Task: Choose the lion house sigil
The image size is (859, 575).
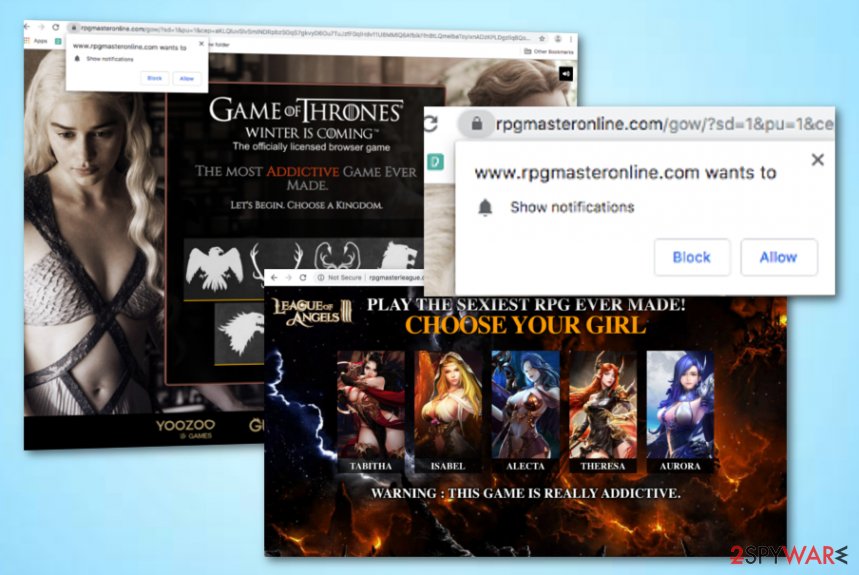Action: coord(398,255)
